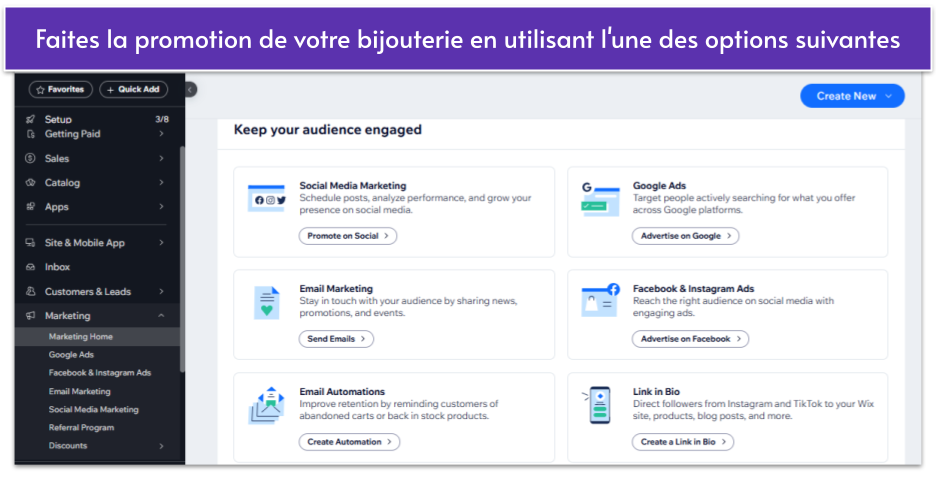The image size is (936, 477).
Task: Click the Social Media Marketing card title
Action: pos(353,186)
